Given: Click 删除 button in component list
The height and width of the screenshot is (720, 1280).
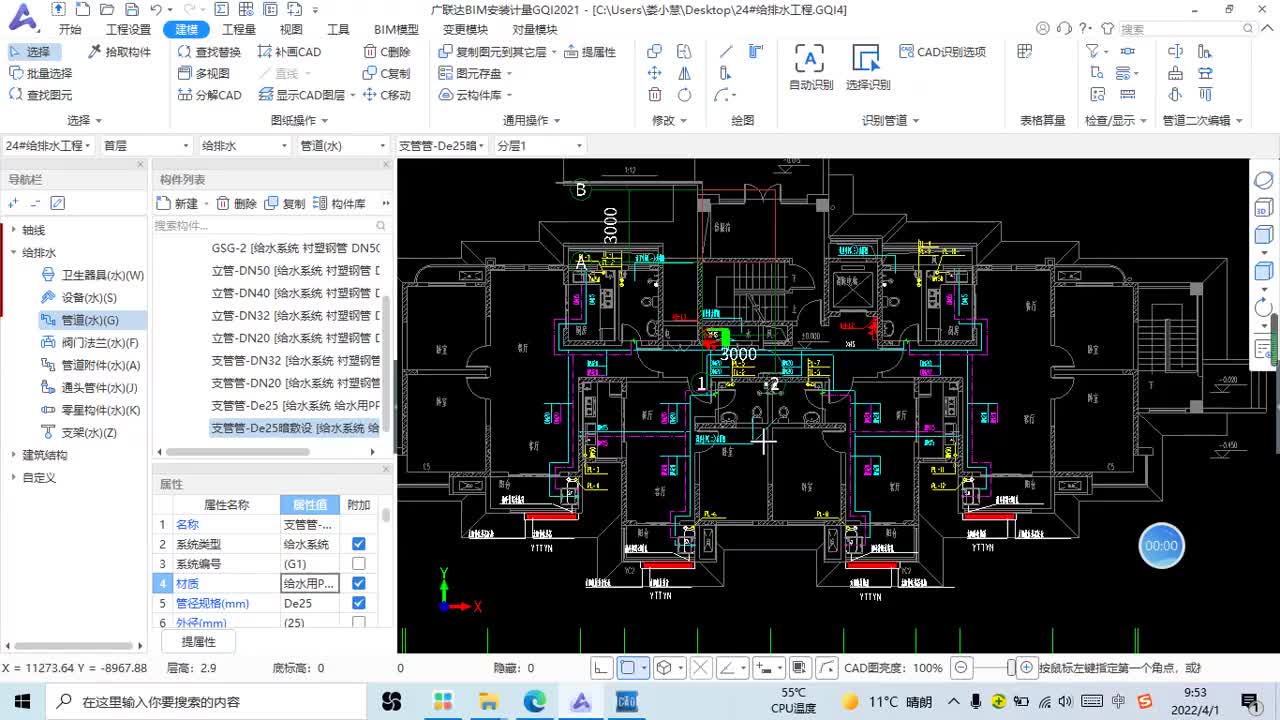Looking at the screenshot, I should 237,203.
